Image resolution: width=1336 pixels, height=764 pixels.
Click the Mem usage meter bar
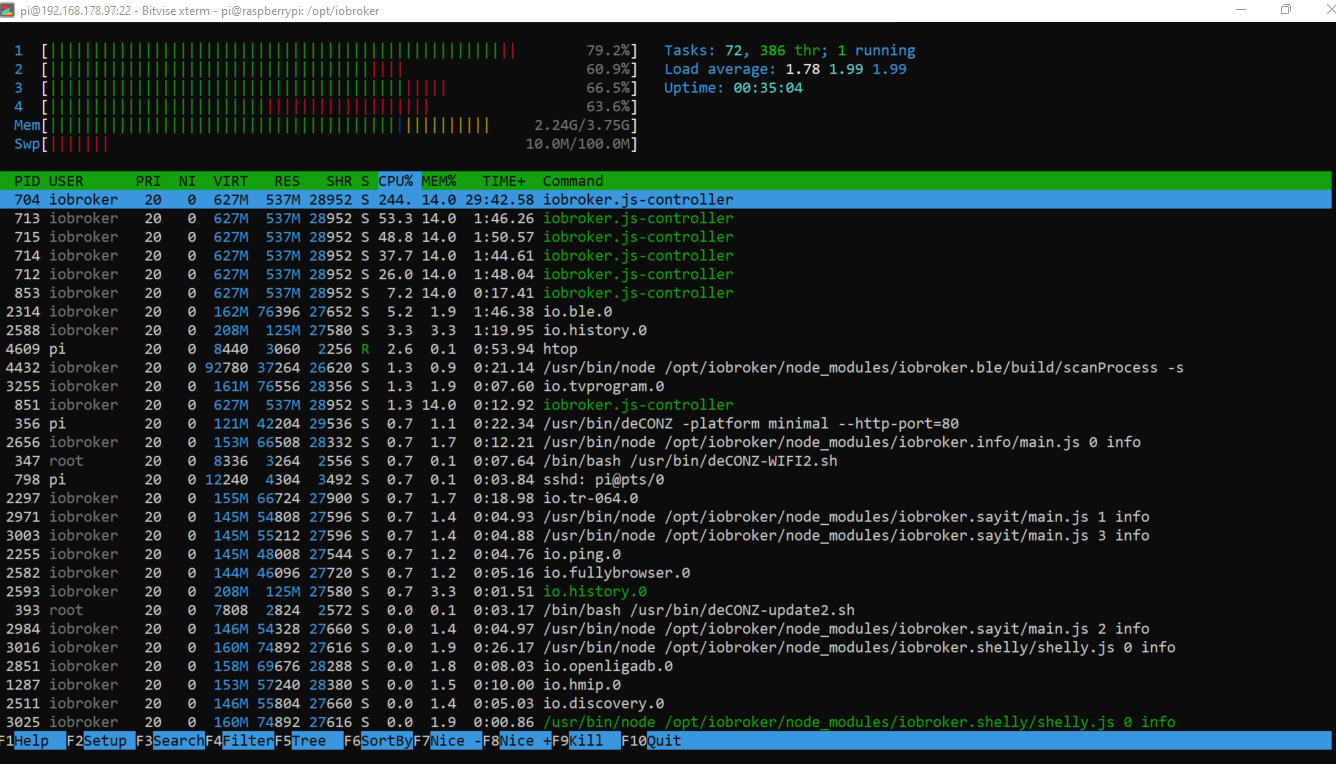click(270, 125)
